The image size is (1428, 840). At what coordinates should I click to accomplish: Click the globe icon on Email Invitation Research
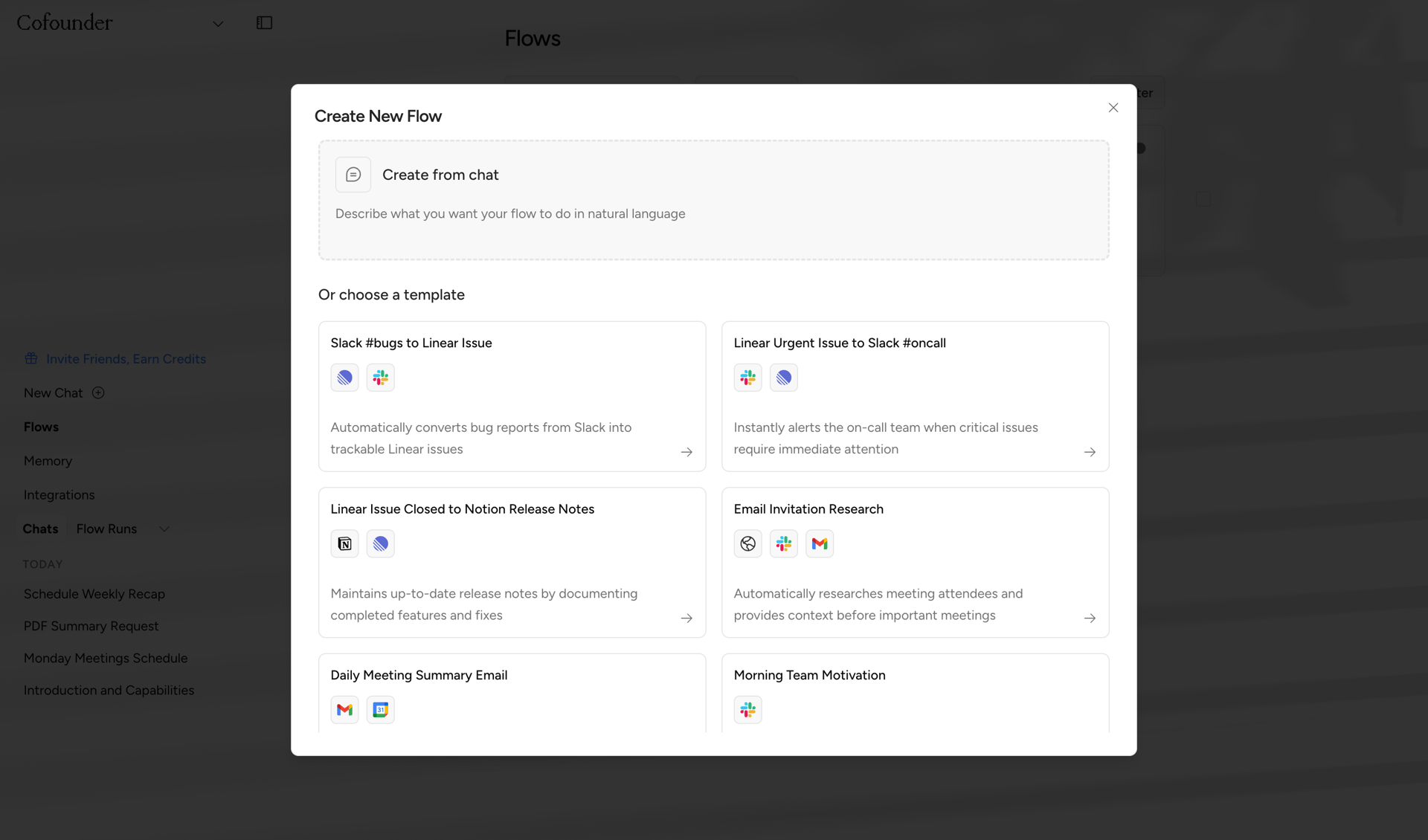pos(747,543)
